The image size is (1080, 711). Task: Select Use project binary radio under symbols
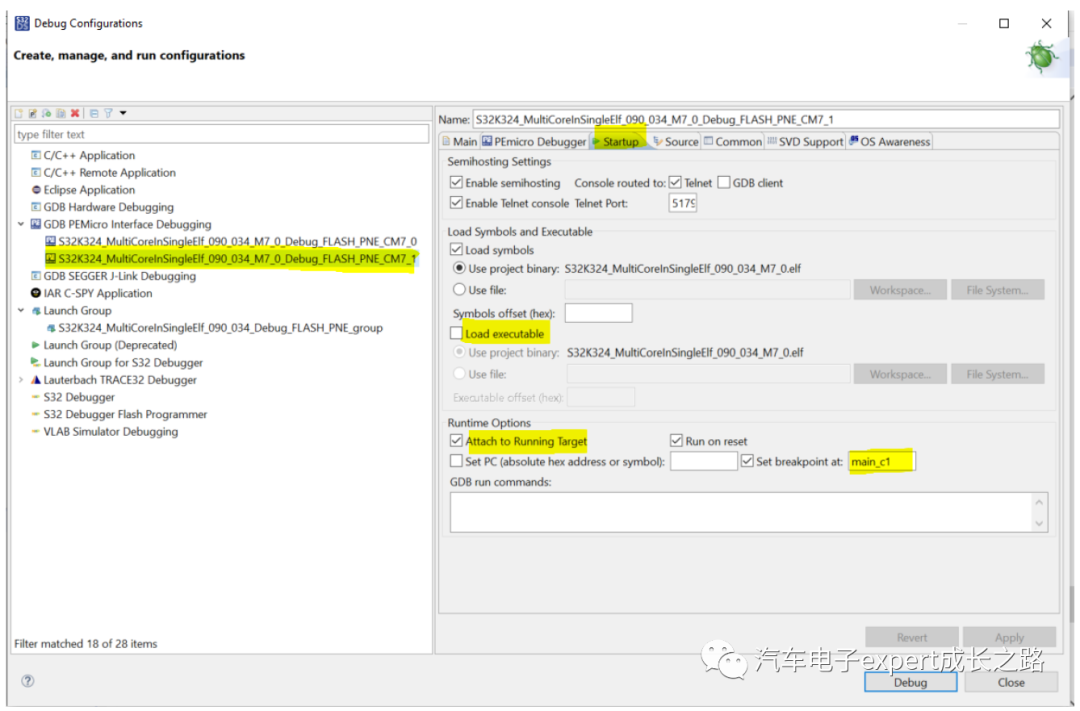coord(459,268)
